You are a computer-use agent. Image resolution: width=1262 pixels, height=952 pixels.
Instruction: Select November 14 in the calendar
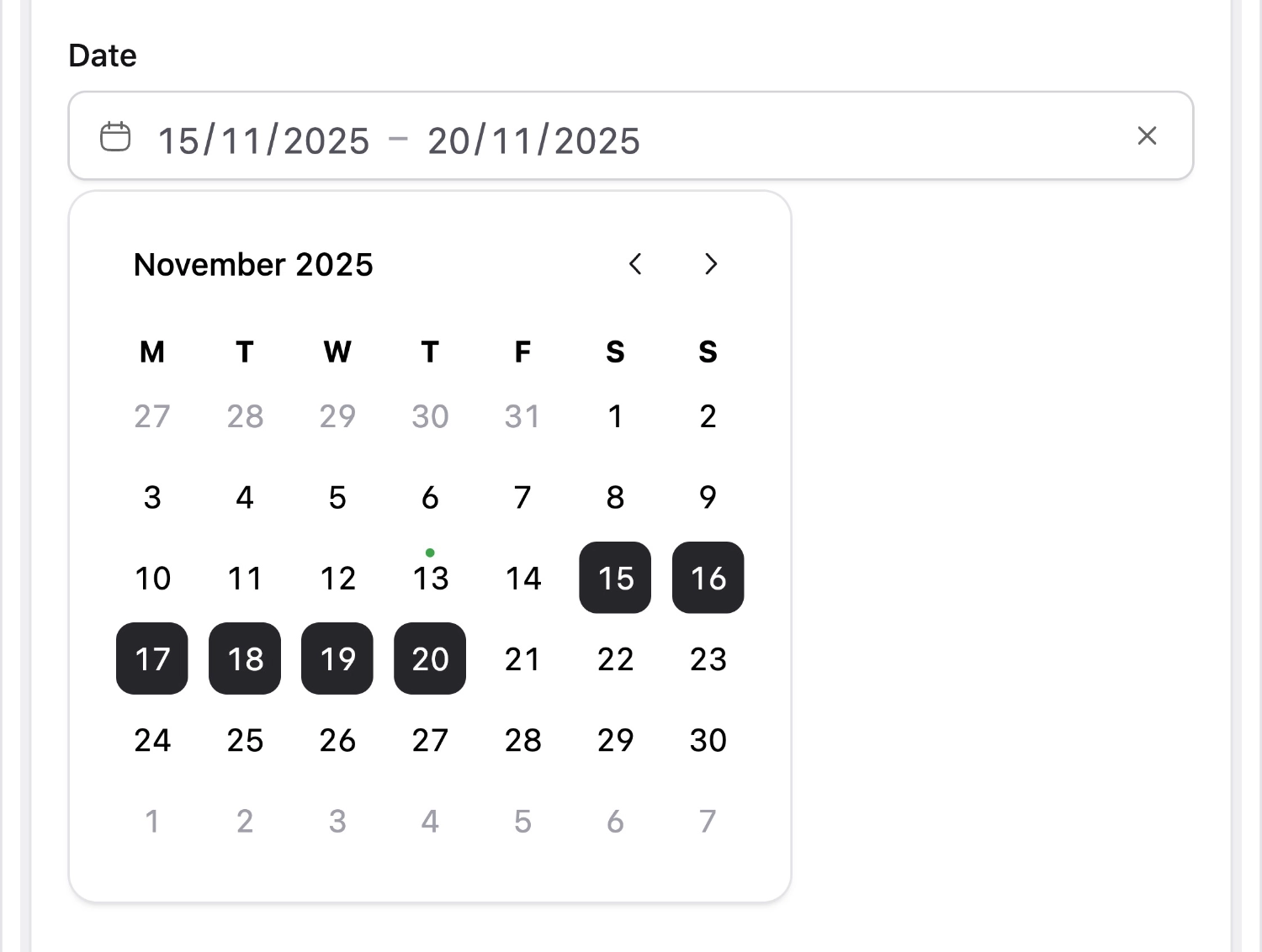point(522,578)
